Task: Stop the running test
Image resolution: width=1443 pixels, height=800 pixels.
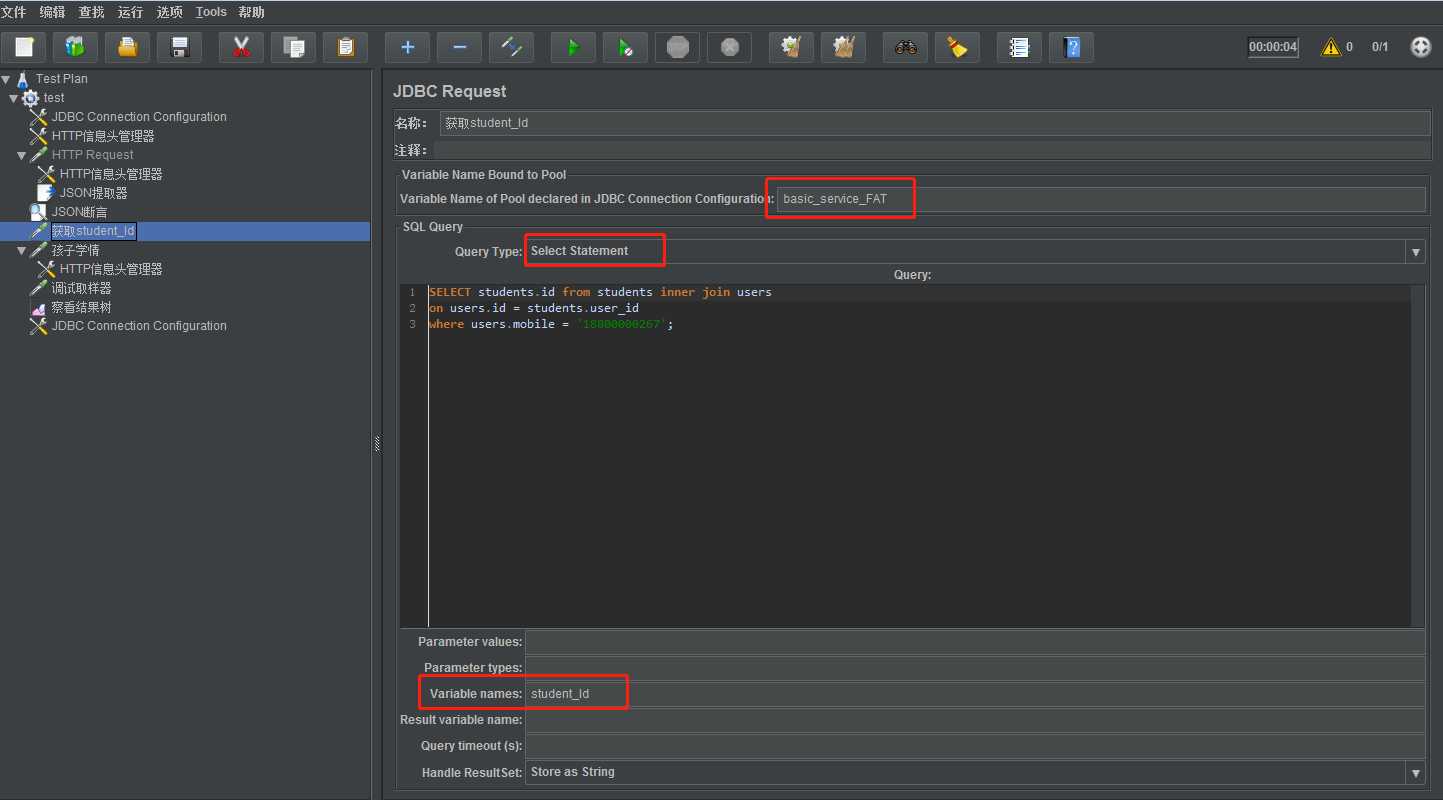Action: point(677,47)
